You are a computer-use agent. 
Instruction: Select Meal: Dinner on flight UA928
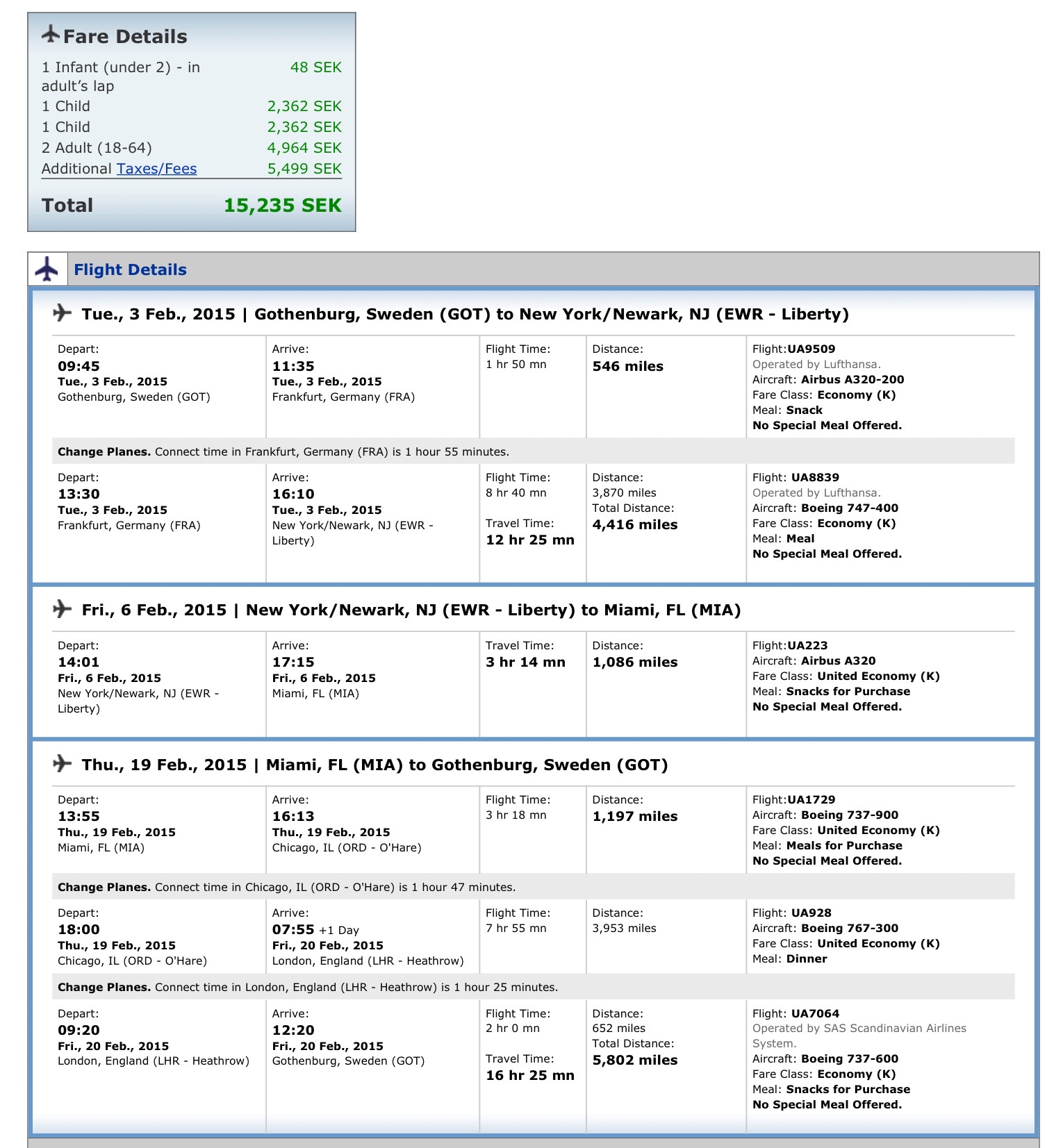pos(790,959)
